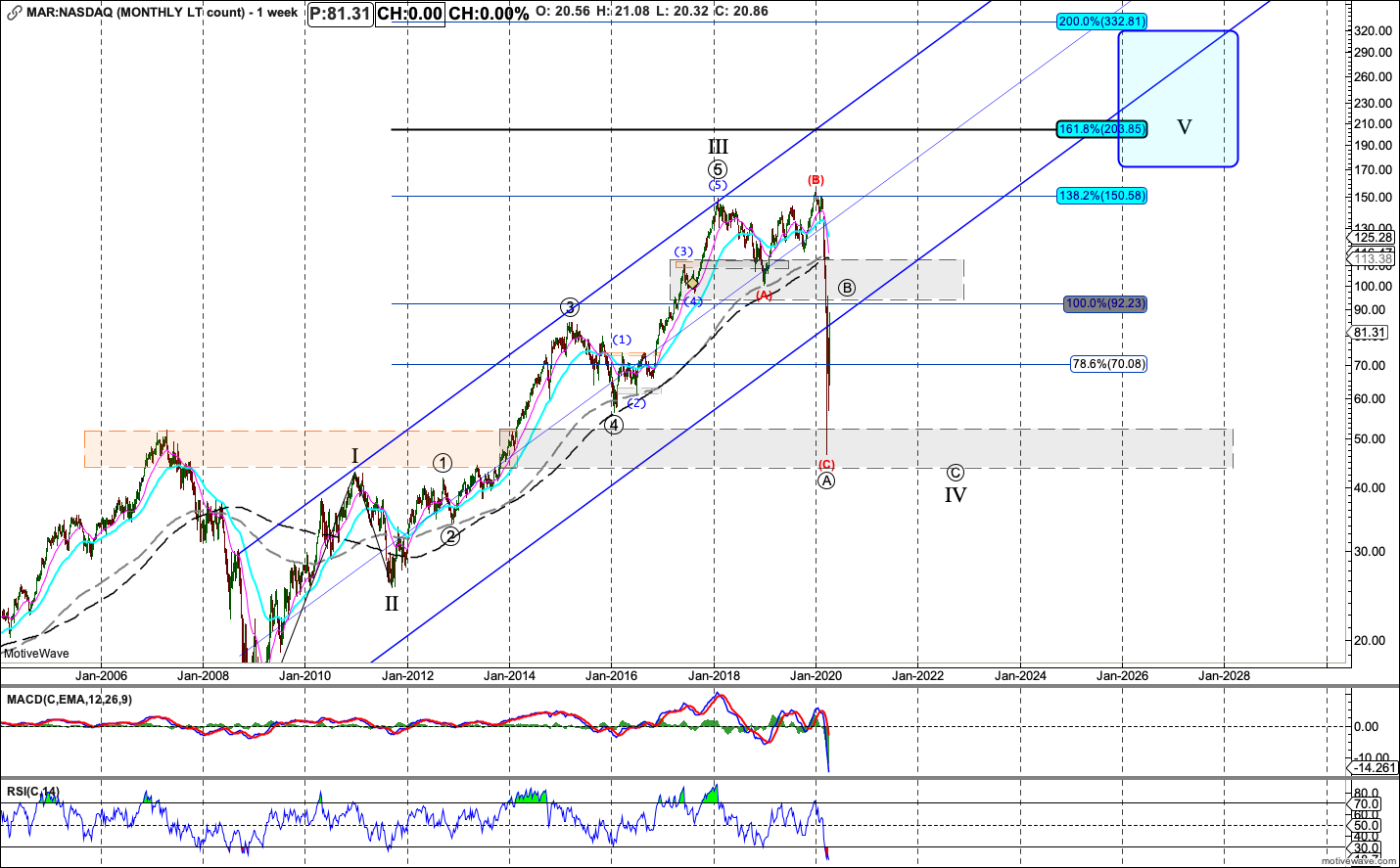Click the yellow diamond marker on chart
Screen dimensions: 1400x868
click(x=692, y=283)
